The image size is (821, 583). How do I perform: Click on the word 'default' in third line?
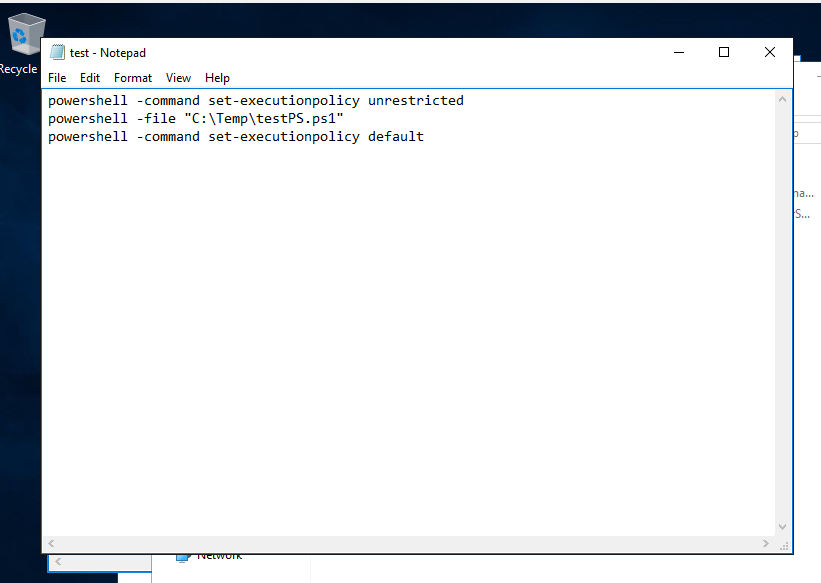[x=396, y=137]
